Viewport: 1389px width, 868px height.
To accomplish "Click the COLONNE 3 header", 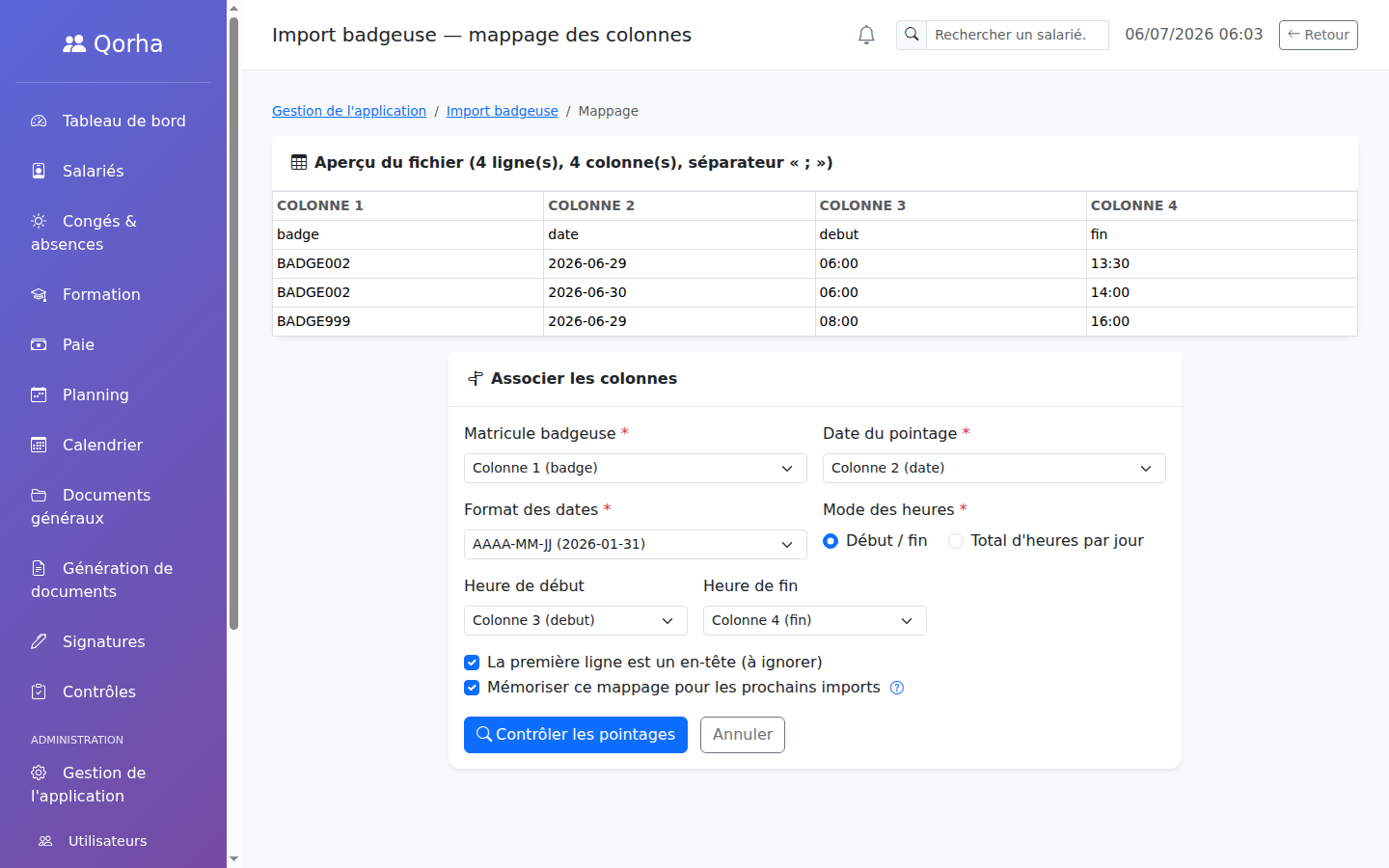I will pyautogui.click(x=950, y=205).
